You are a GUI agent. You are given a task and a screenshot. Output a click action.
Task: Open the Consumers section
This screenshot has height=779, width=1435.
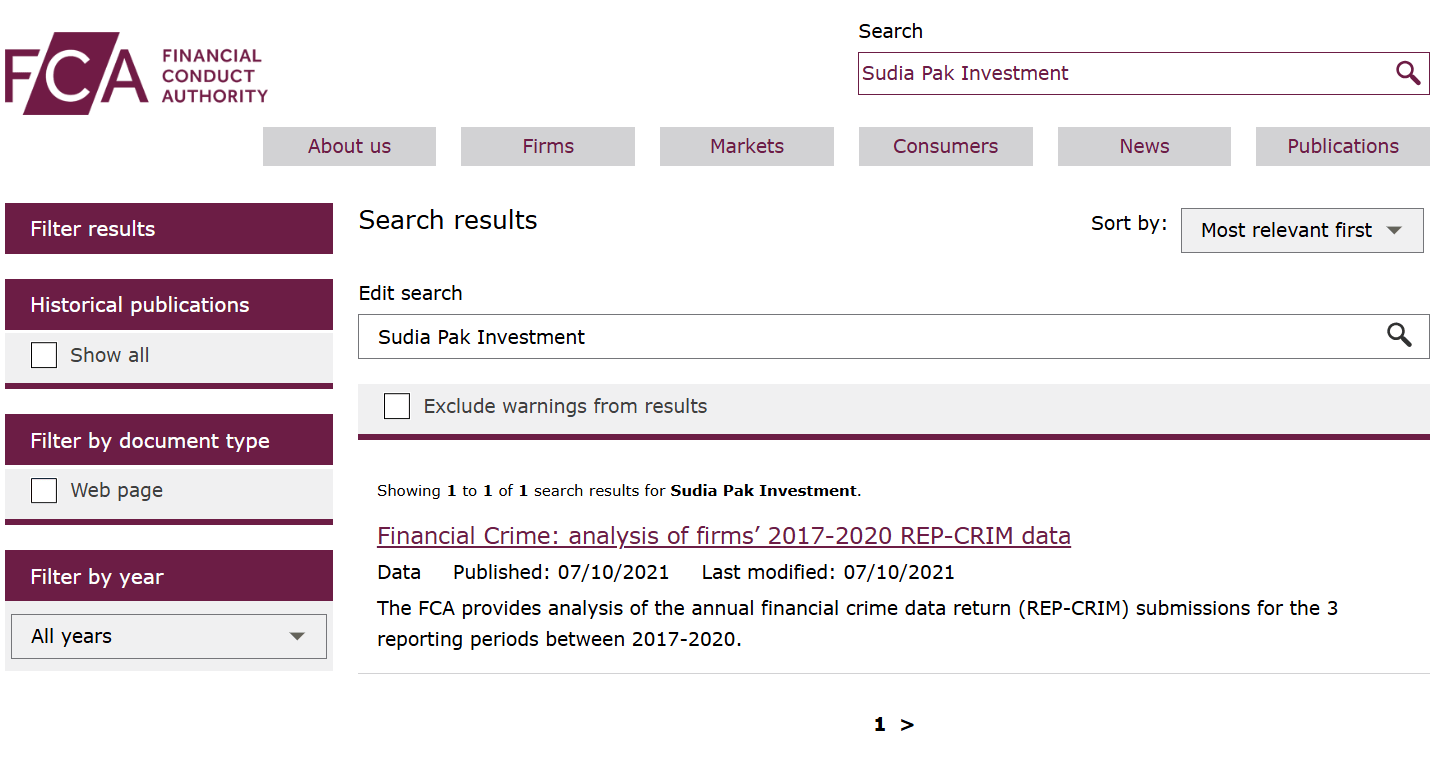click(x=945, y=146)
